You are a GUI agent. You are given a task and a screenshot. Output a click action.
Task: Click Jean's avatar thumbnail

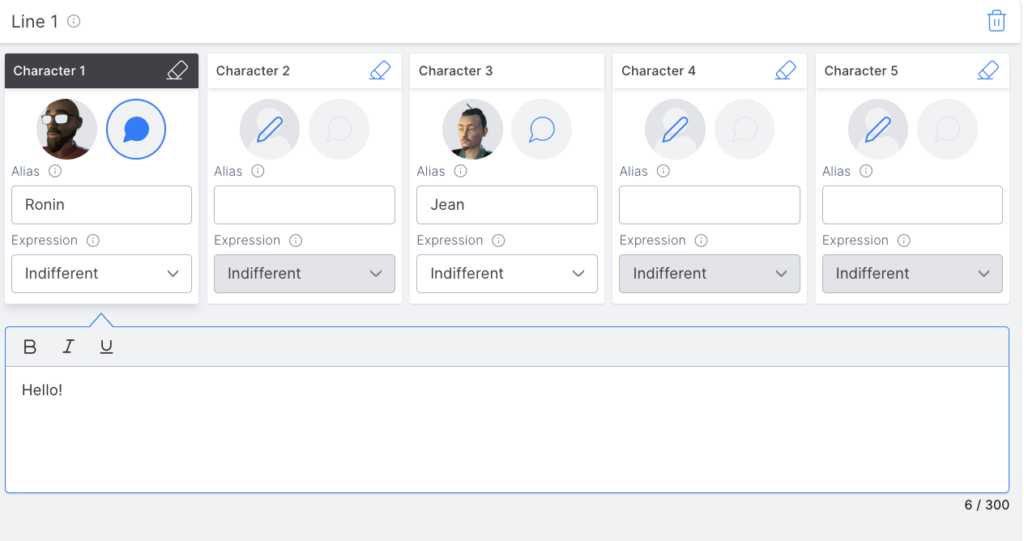click(x=473, y=129)
